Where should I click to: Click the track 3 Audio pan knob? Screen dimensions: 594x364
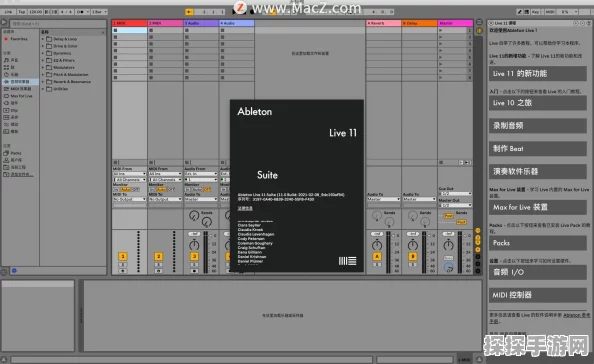tap(194, 245)
